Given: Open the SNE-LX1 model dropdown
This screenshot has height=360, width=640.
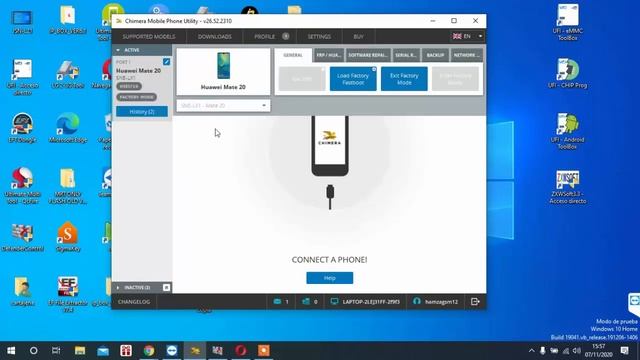Looking at the screenshot, I should point(223,106).
